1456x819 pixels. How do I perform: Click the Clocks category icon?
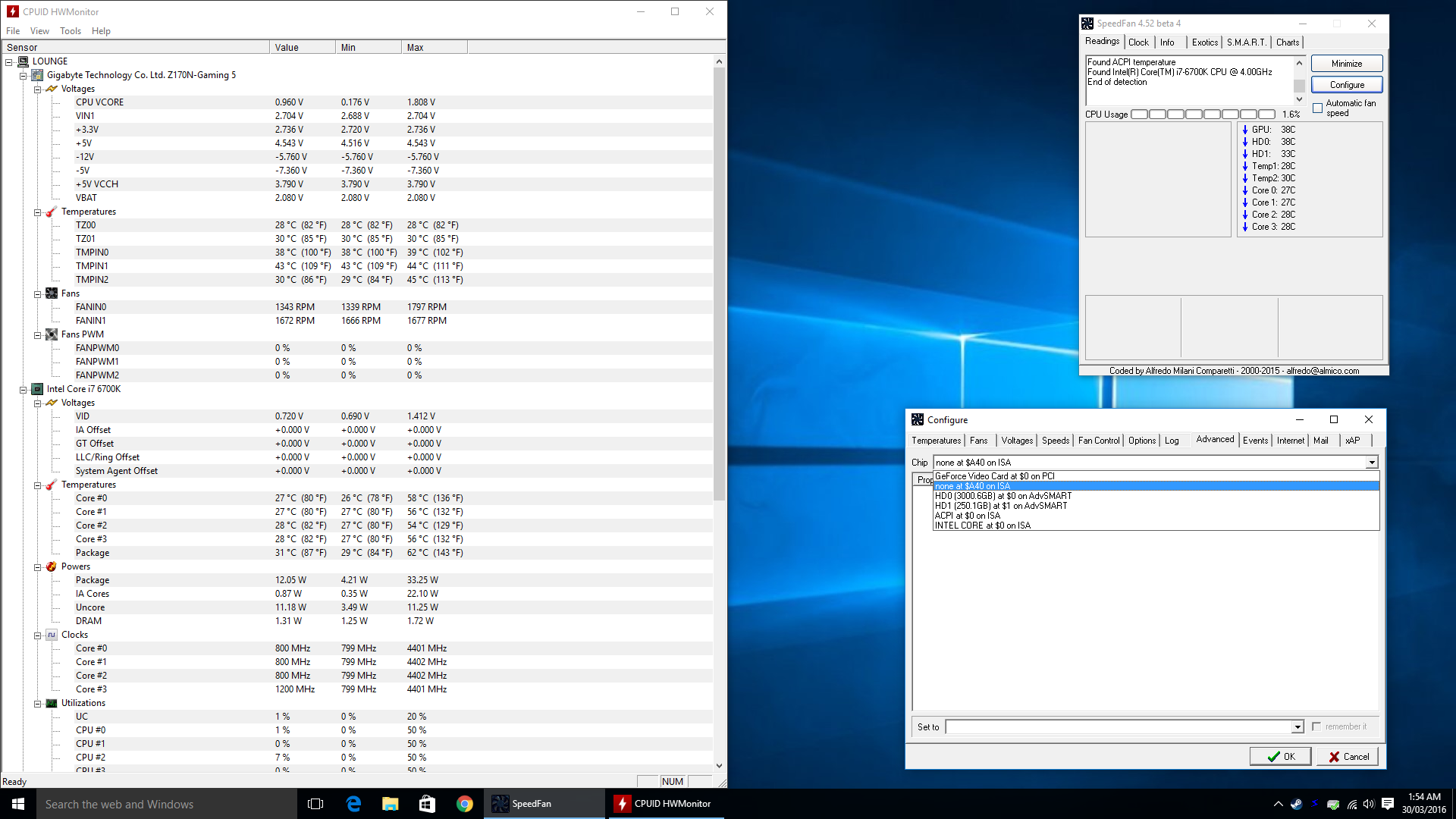(52, 635)
